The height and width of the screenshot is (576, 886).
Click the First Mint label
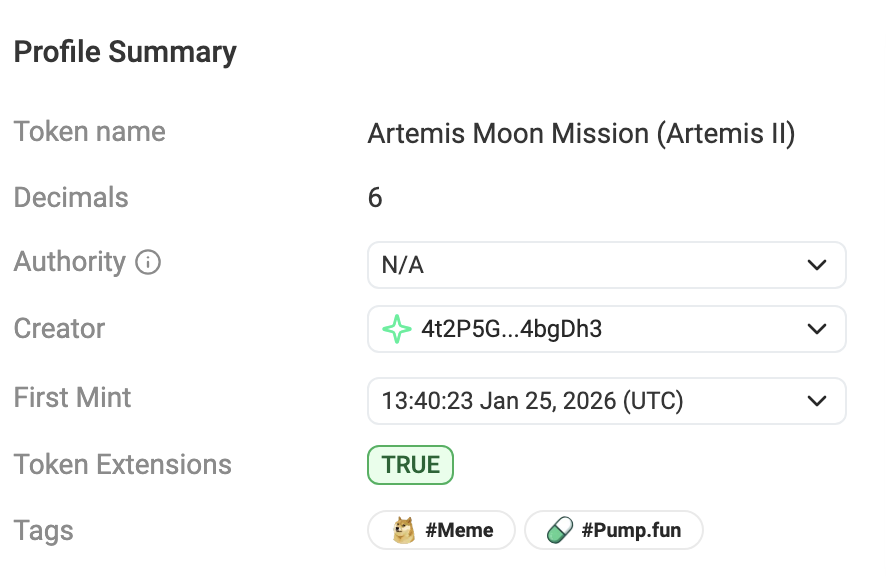pyautogui.click(x=72, y=397)
